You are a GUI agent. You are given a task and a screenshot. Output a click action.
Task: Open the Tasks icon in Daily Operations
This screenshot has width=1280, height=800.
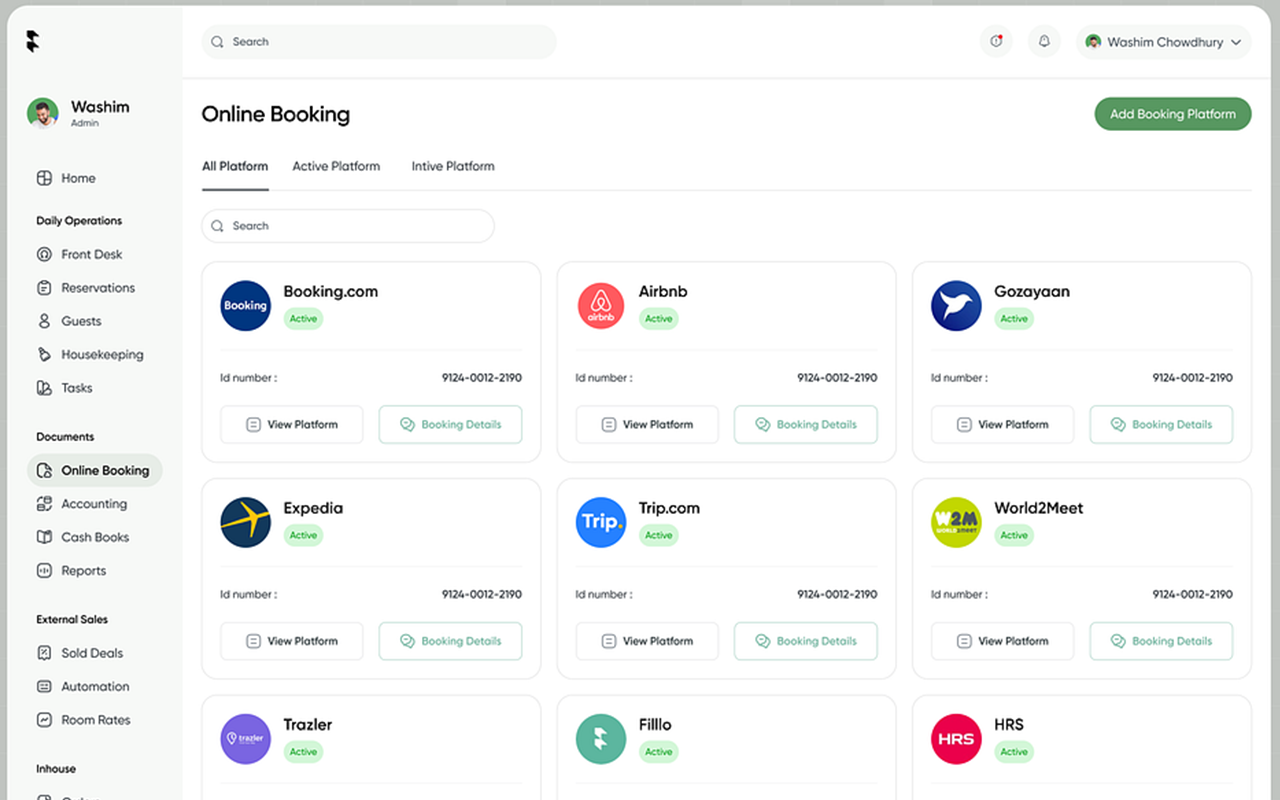click(x=44, y=388)
